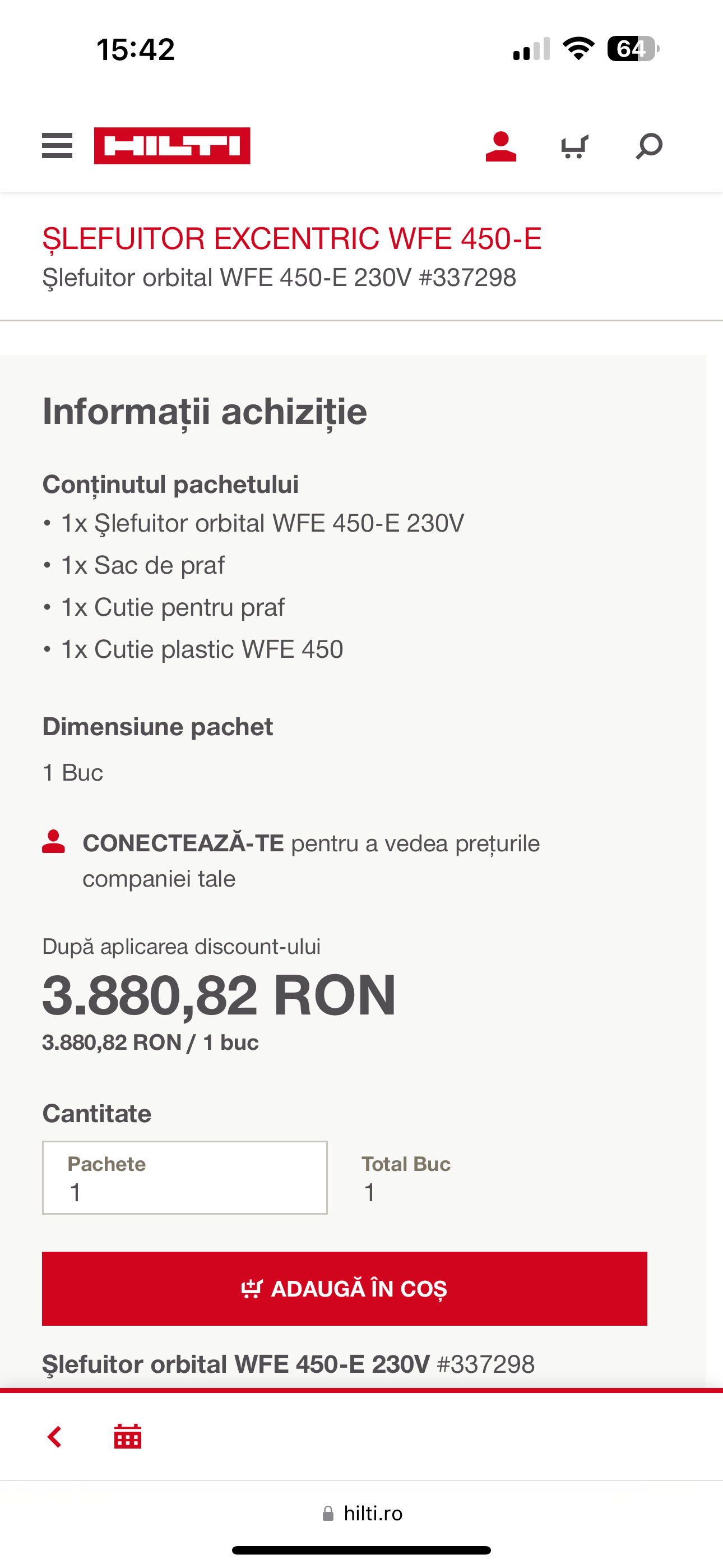Click the Pachete quantity input field
The width and height of the screenshot is (723, 1568).
(185, 1178)
